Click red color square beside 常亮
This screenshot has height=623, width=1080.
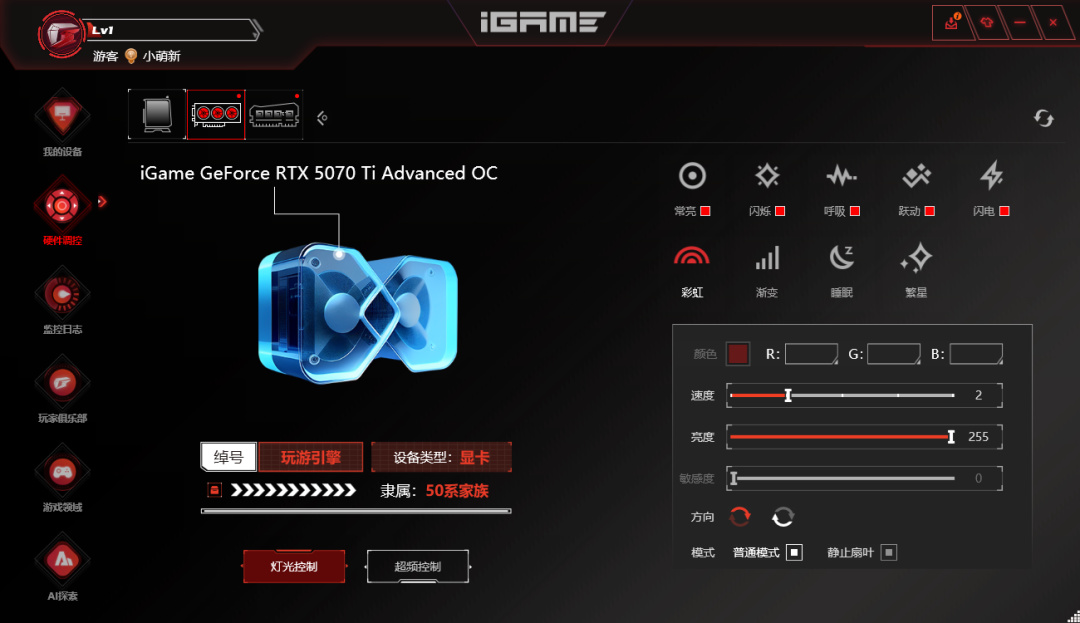705,211
